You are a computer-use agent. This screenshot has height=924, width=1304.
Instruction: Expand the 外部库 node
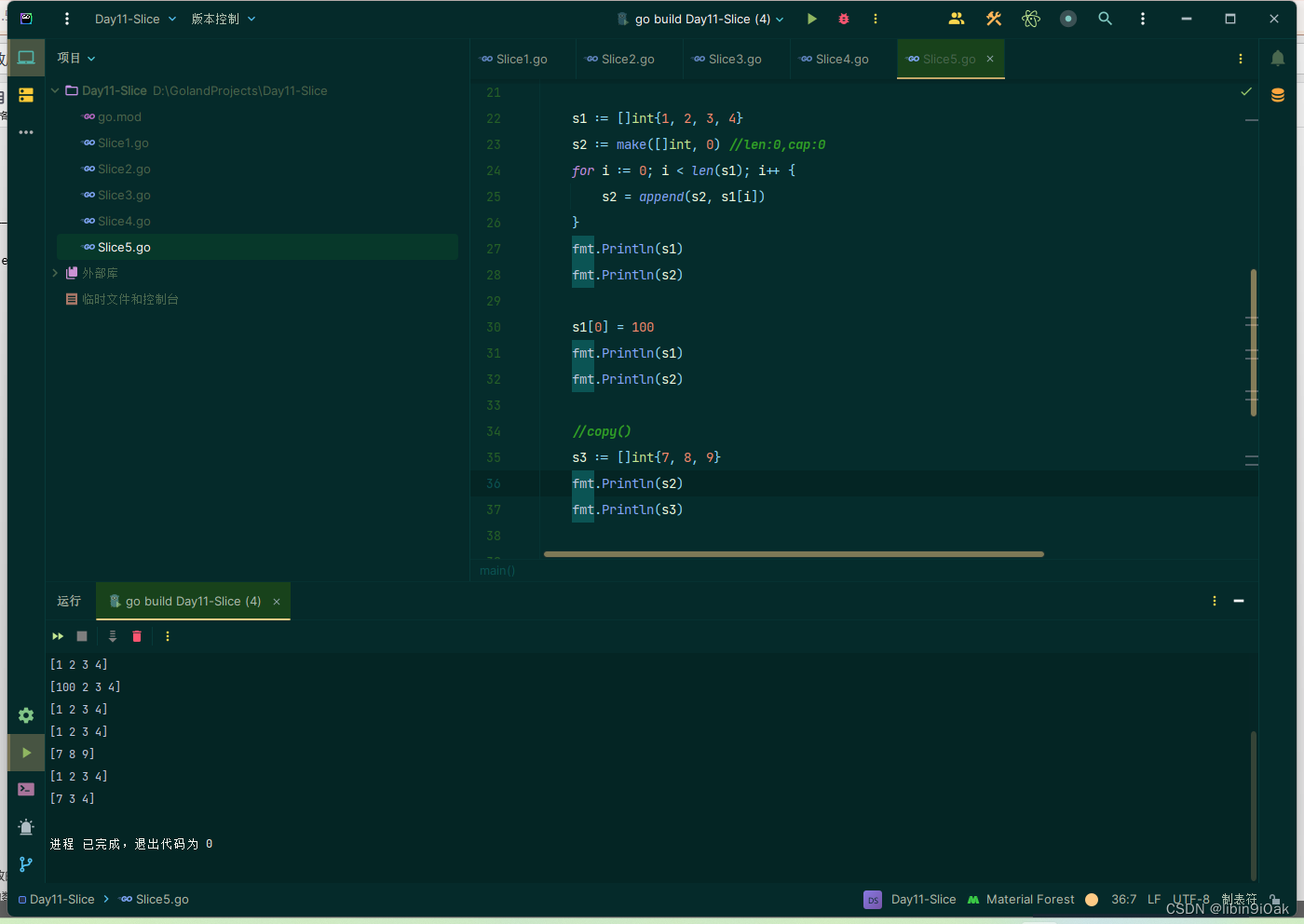[55, 273]
